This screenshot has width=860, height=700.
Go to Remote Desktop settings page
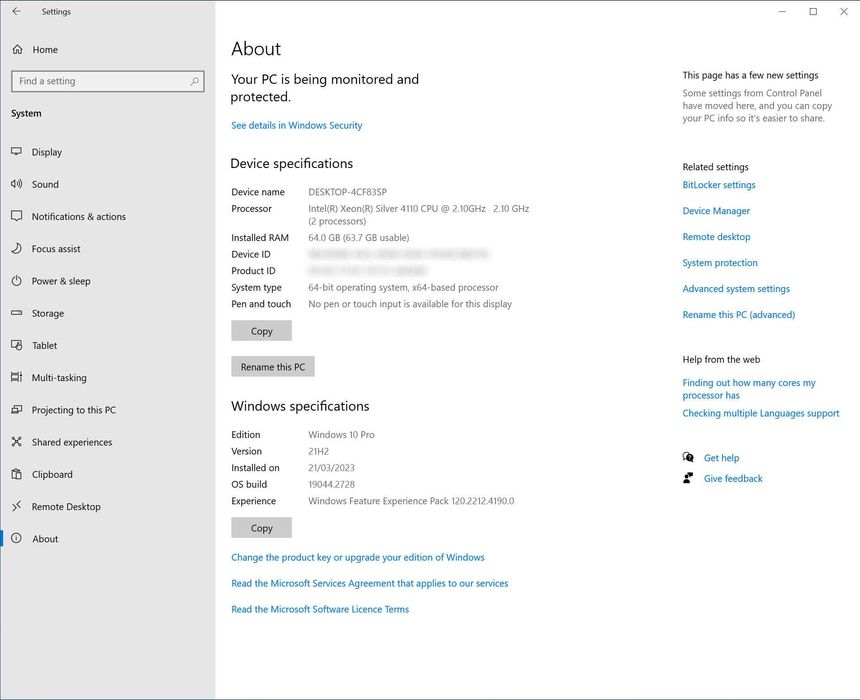[66, 507]
